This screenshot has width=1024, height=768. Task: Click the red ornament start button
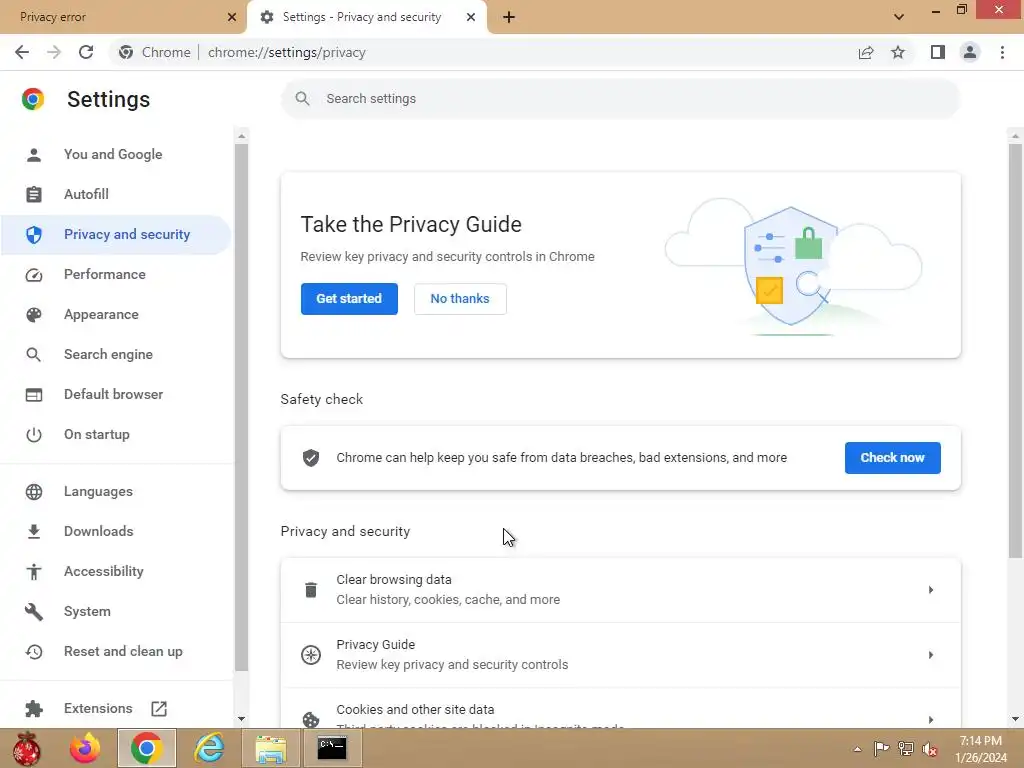pos(26,748)
